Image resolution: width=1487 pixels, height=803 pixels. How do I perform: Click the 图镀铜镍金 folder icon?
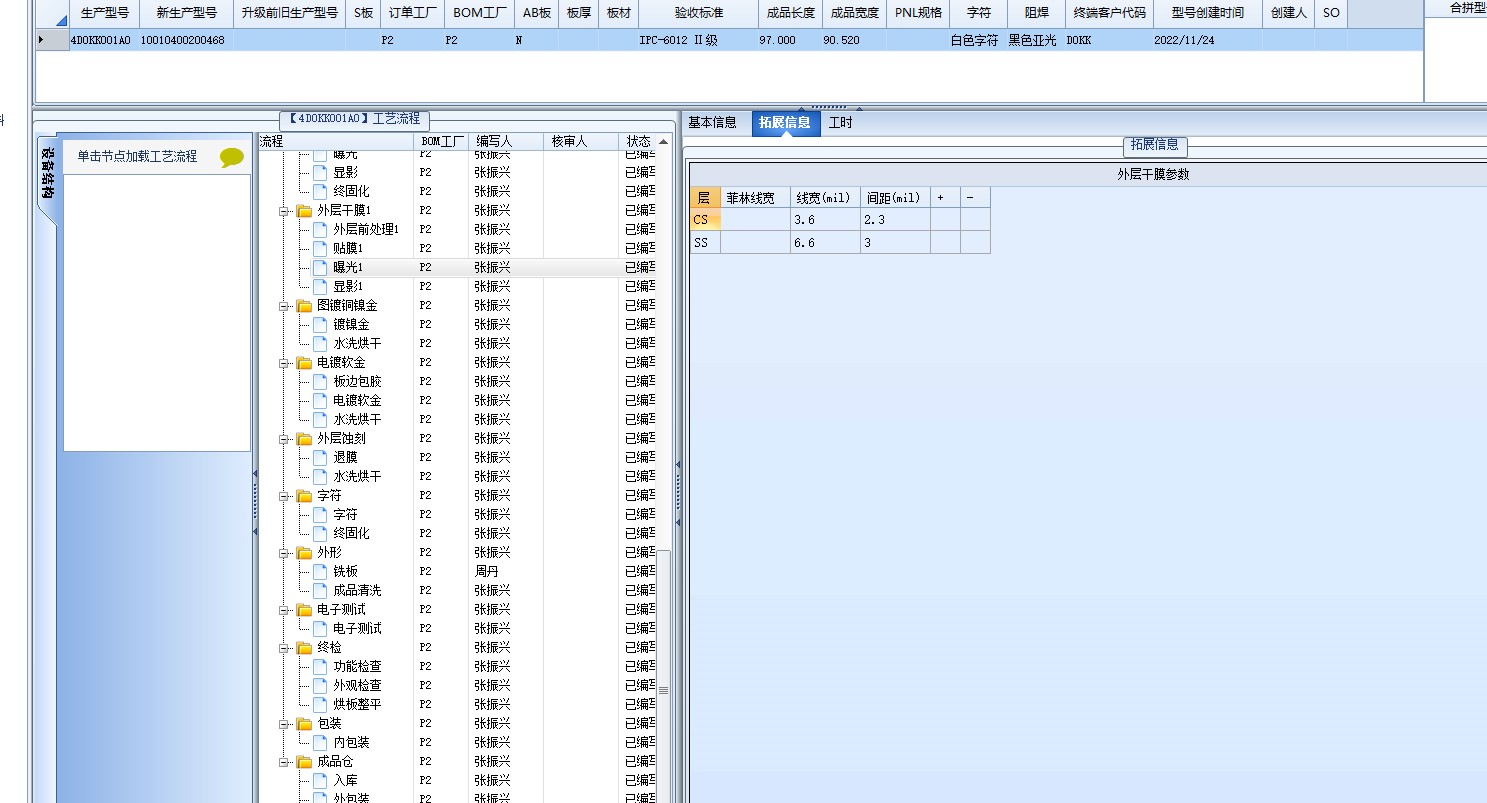pos(304,306)
